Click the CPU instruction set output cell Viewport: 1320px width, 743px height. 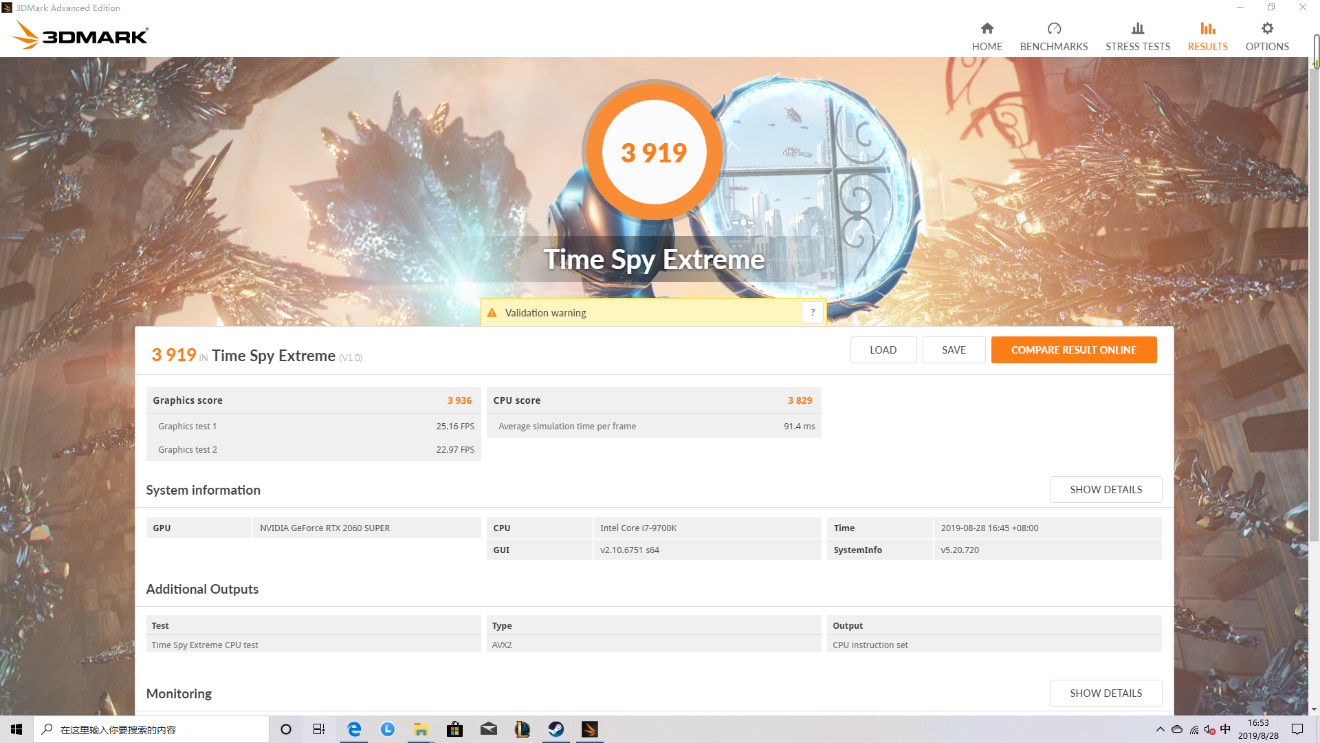(x=995, y=645)
